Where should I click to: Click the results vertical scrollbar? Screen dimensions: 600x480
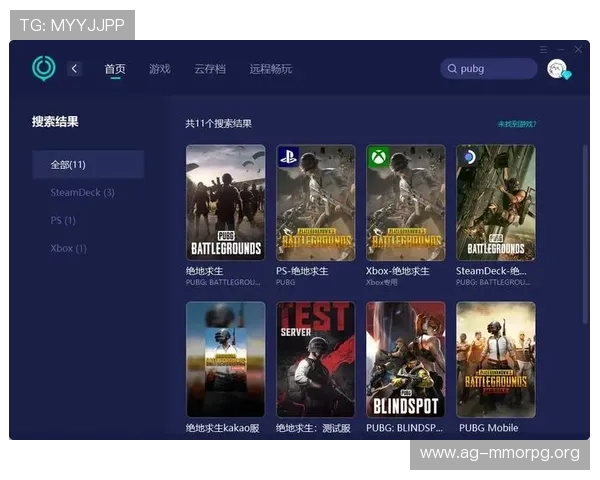tap(585, 234)
